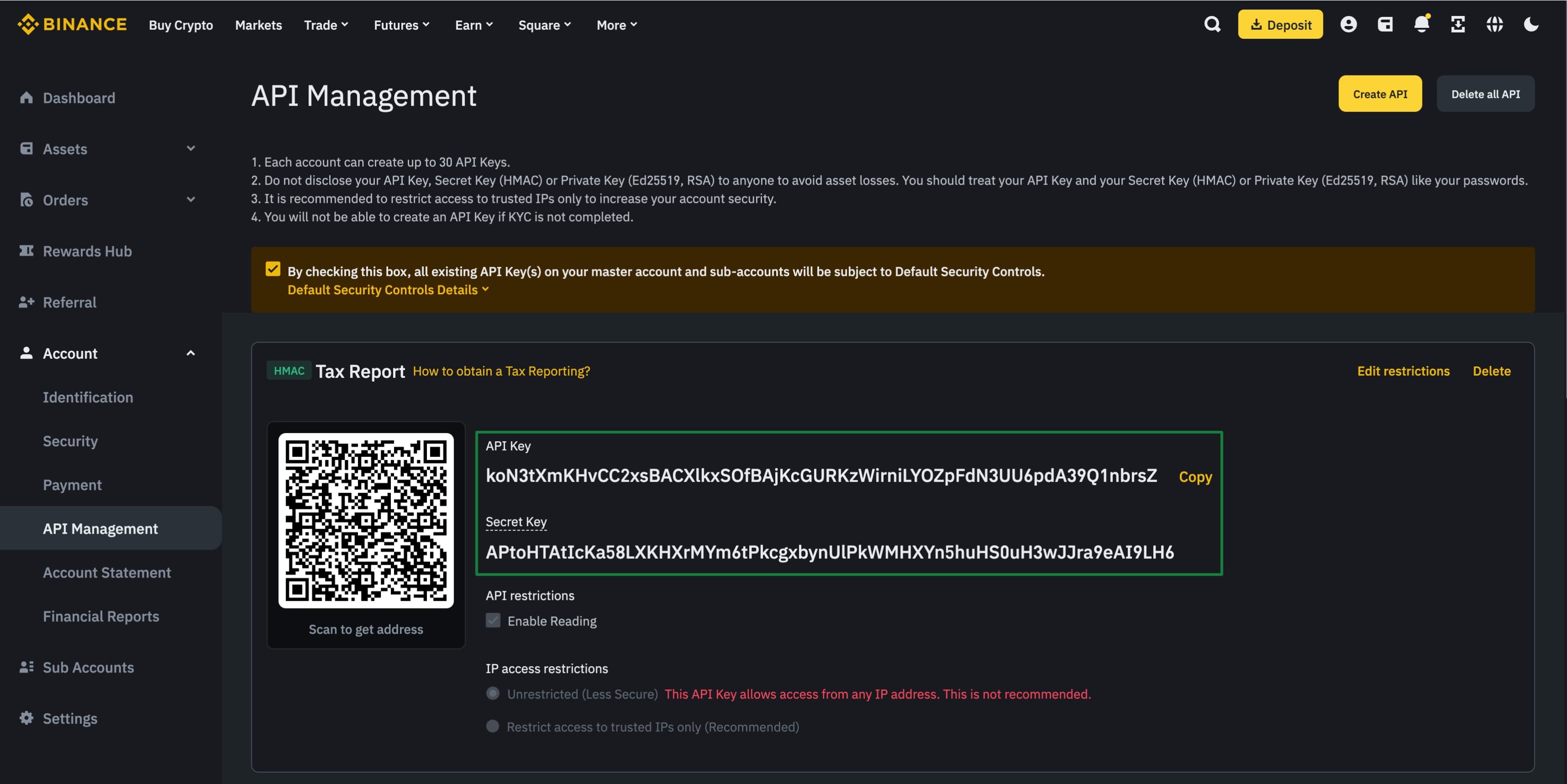1567x784 pixels.
Task: Open Dashboard in the sidebar
Action: click(x=79, y=98)
